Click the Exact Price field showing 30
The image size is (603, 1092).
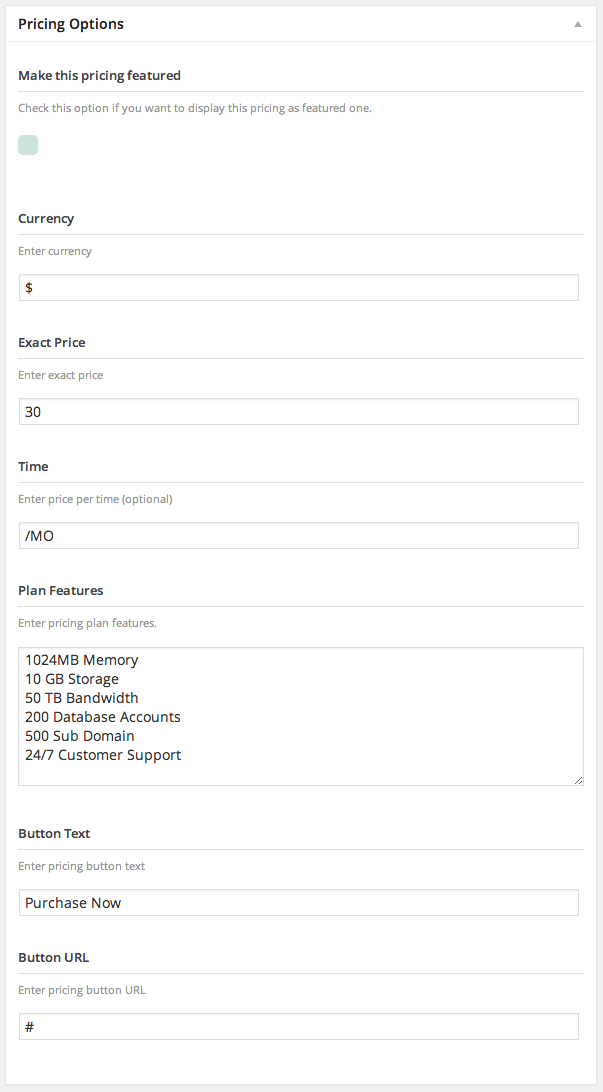point(298,412)
